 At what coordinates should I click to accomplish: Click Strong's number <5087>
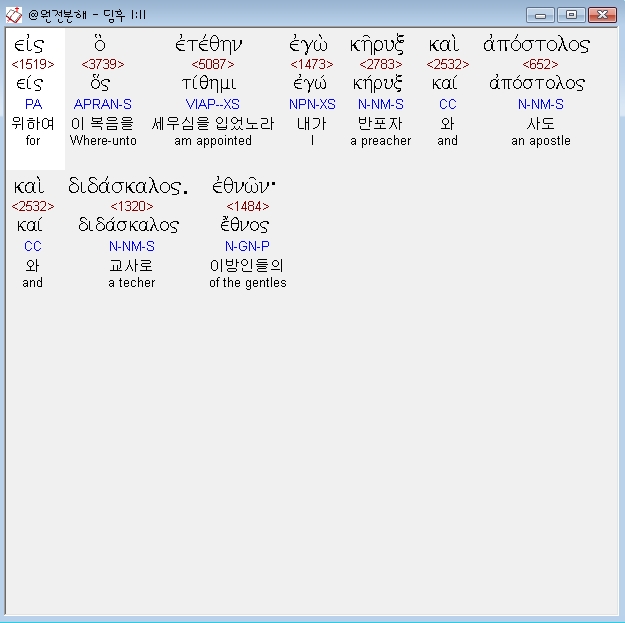(213, 64)
